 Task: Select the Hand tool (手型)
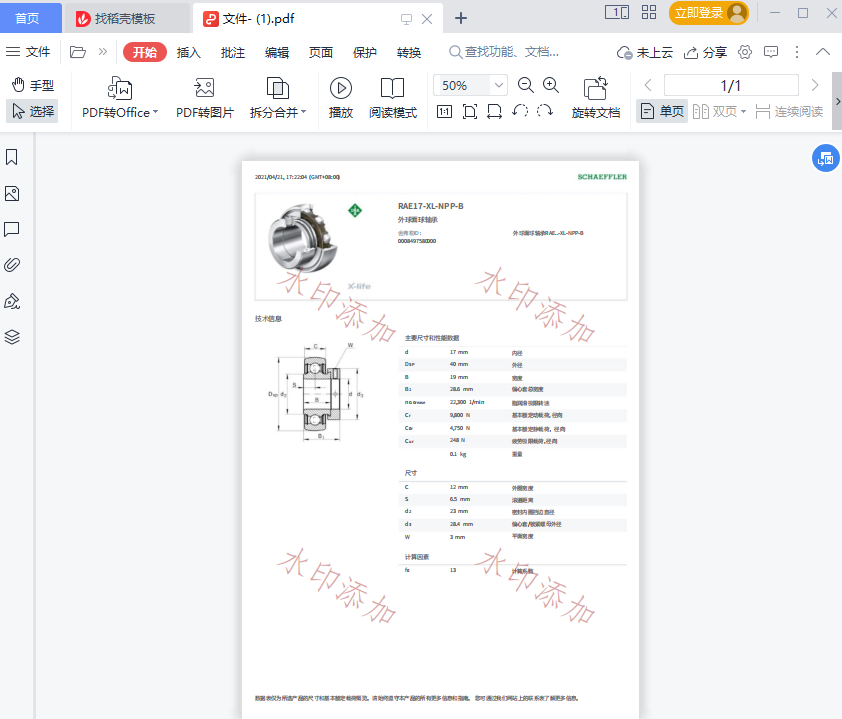click(x=33, y=85)
